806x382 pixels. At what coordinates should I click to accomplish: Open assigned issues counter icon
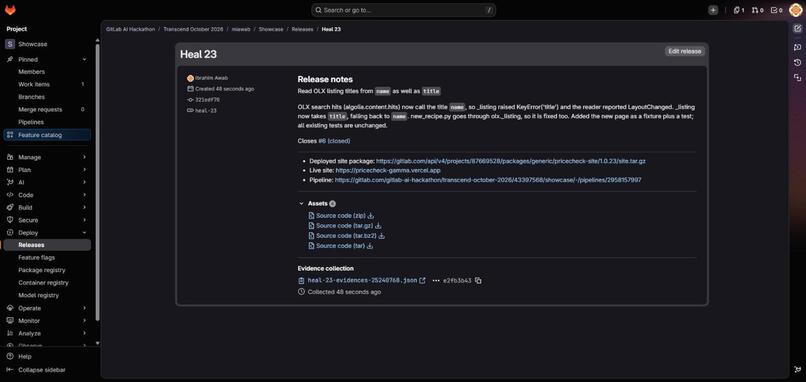(739, 10)
